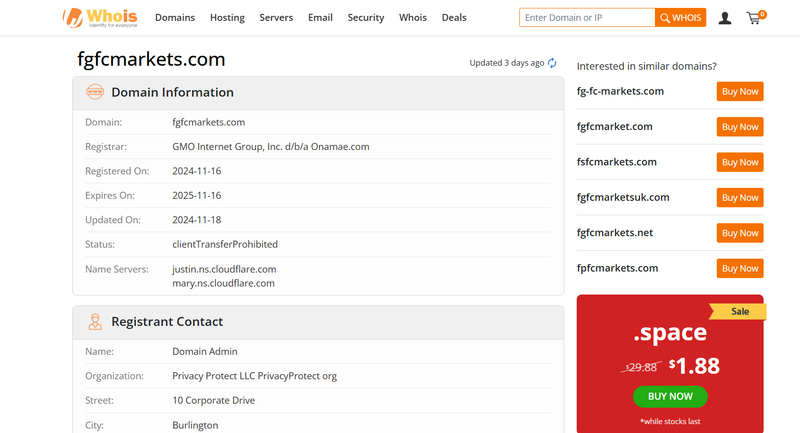The image size is (800, 433).
Task: Buy fgfcmarketsuk.com now
Action: tap(740, 197)
